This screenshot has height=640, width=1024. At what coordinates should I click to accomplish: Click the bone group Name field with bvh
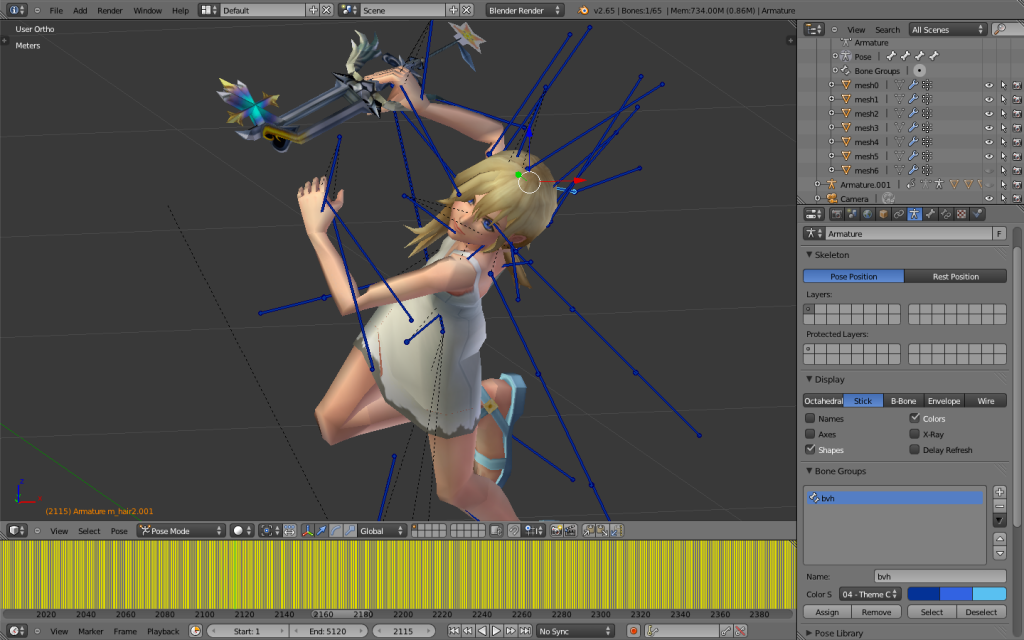[x=940, y=576]
